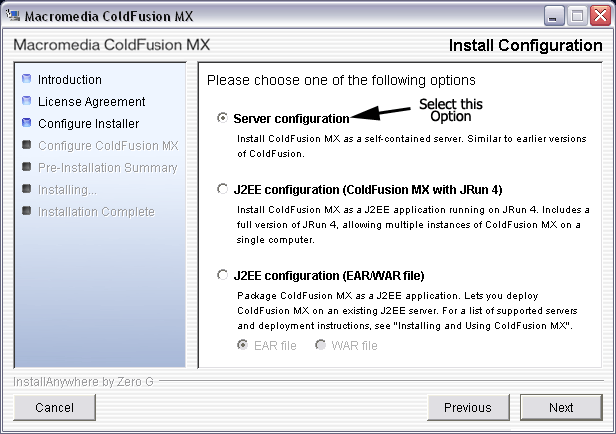The height and width of the screenshot is (434, 616).
Task: Pick the EAR file radio option
Action: click(x=243, y=345)
